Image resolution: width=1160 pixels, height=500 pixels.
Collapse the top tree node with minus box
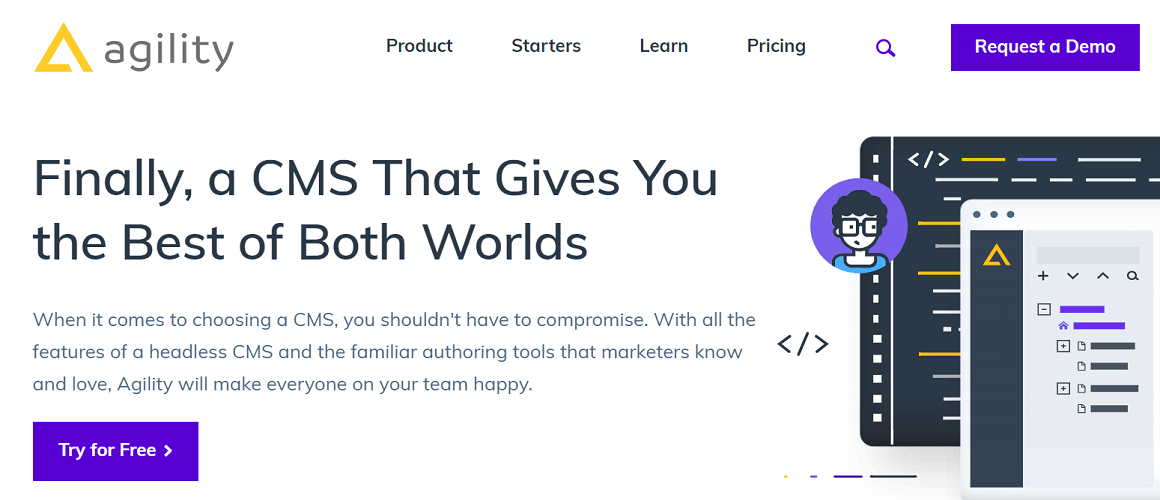point(1044,310)
